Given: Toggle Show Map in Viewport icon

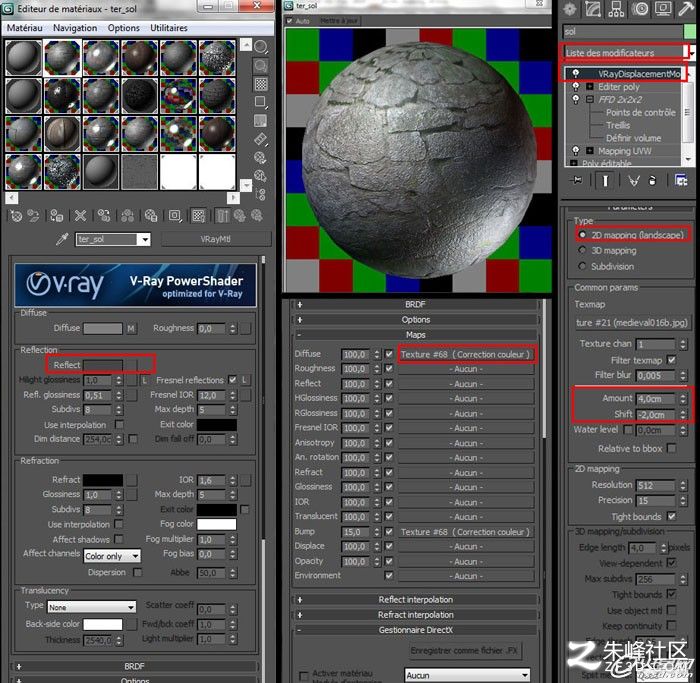Looking at the screenshot, I should pyautogui.click(x=199, y=216).
